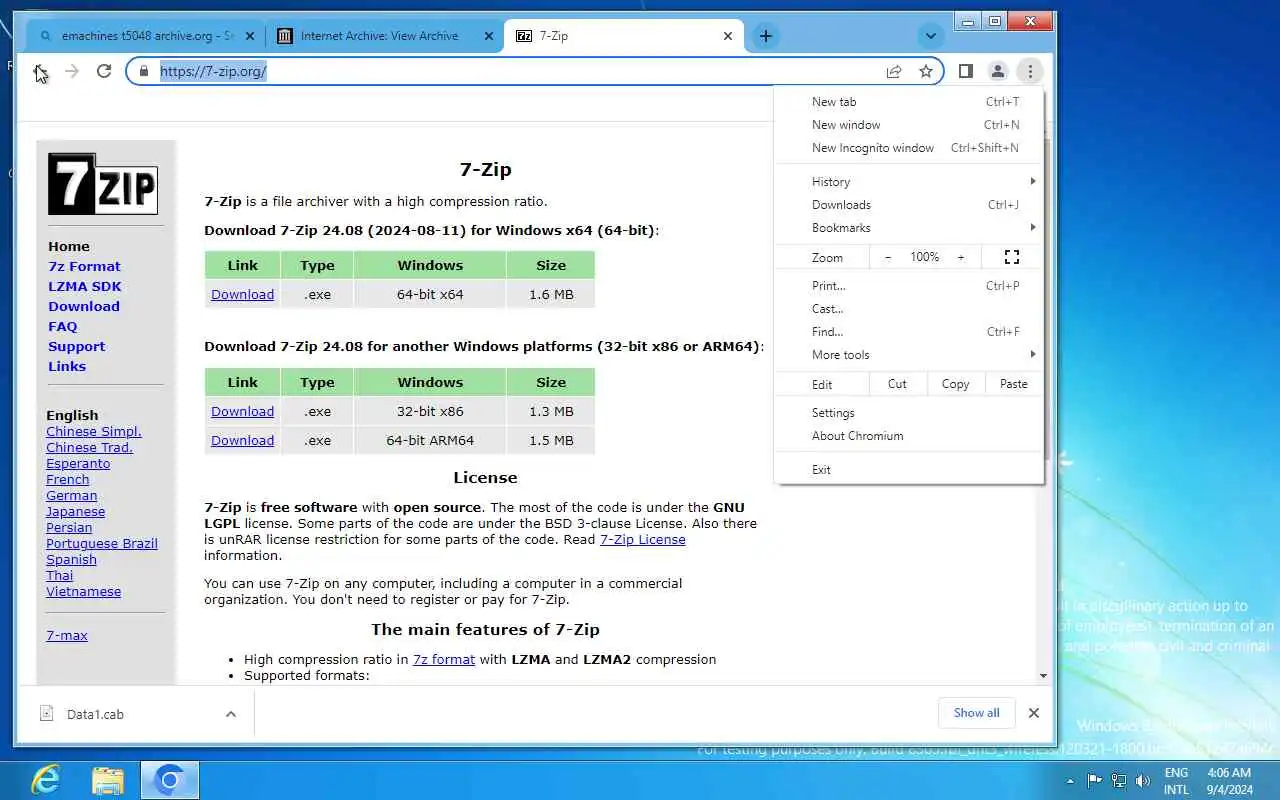Toggle fullscreen mode icon in Zoom row
The height and width of the screenshot is (800, 1280).
coord(1012,257)
